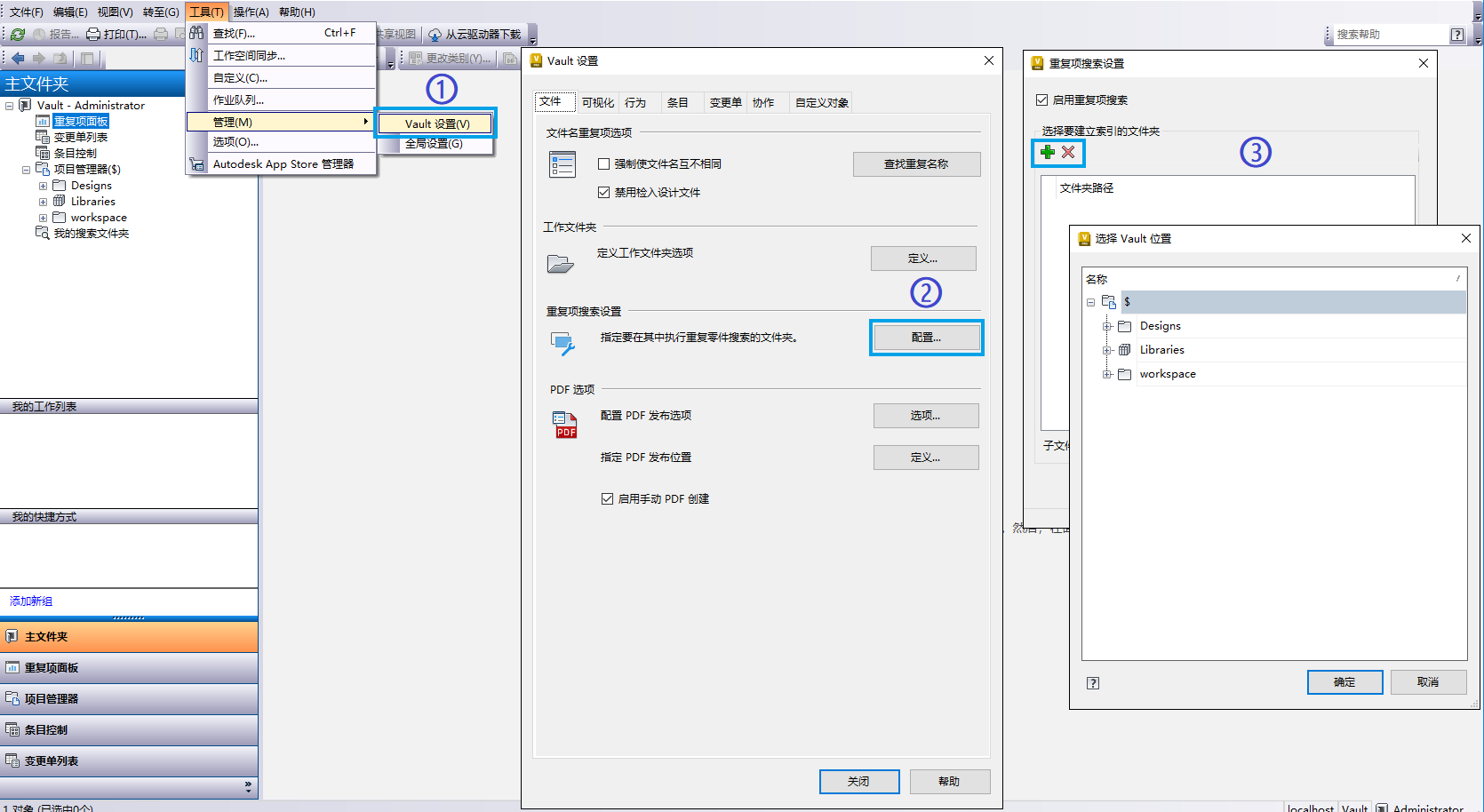Collapse the $ root in Select Vault Location

pos(1091,303)
